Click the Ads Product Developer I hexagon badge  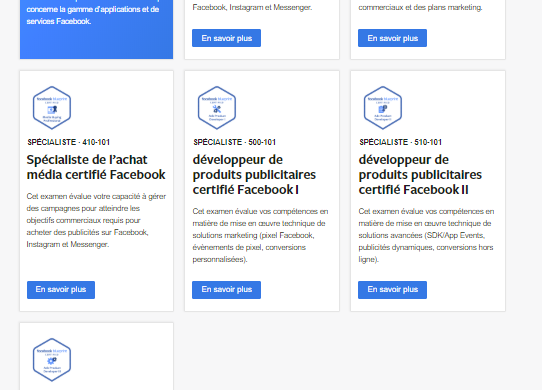pos(217,108)
